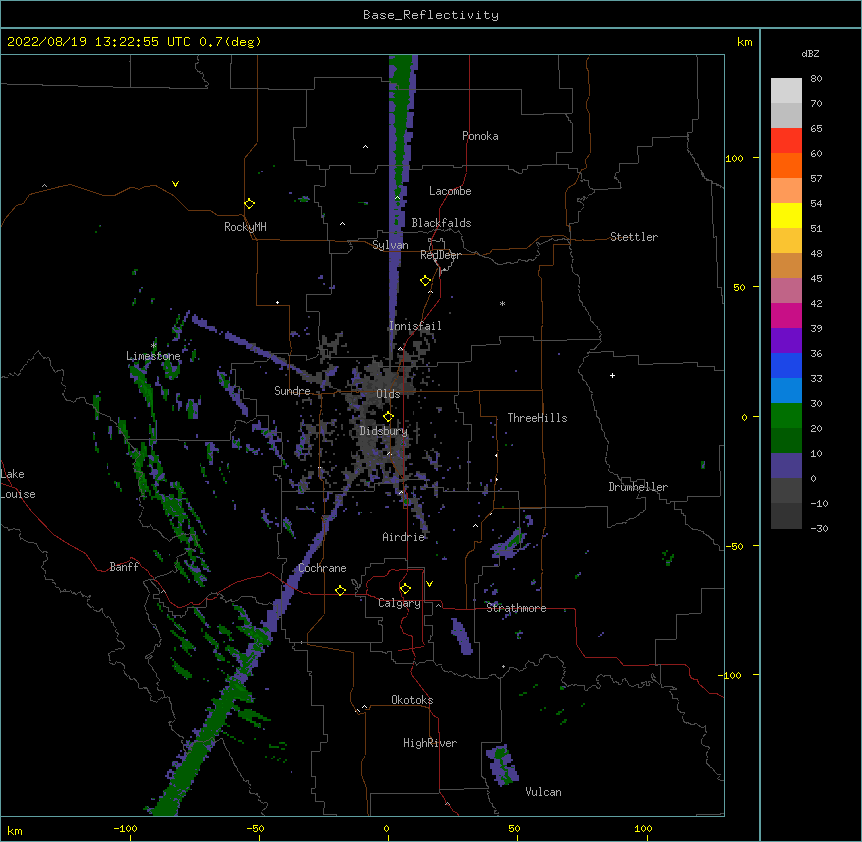Click the white asterisk marker above Limestone
This screenshot has height=842, width=862.
pos(154,346)
